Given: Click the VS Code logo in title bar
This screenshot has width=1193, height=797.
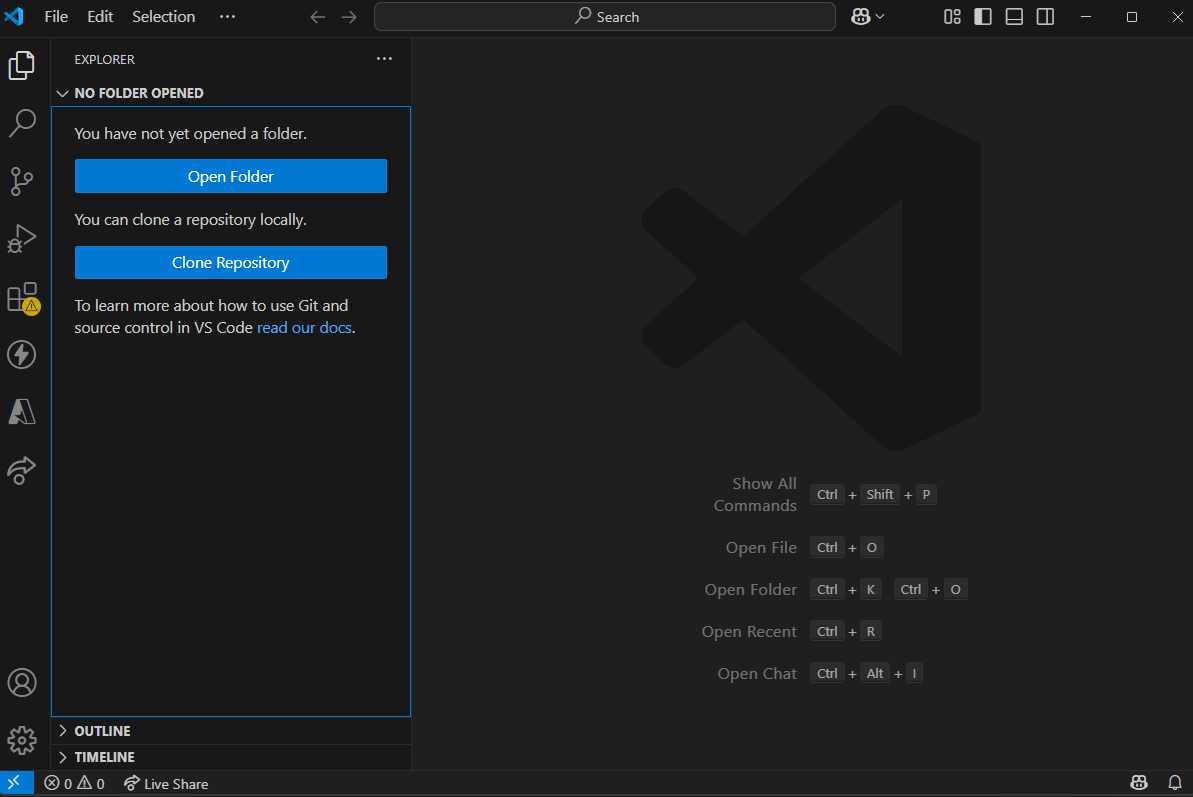Looking at the screenshot, I should click(14, 16).
